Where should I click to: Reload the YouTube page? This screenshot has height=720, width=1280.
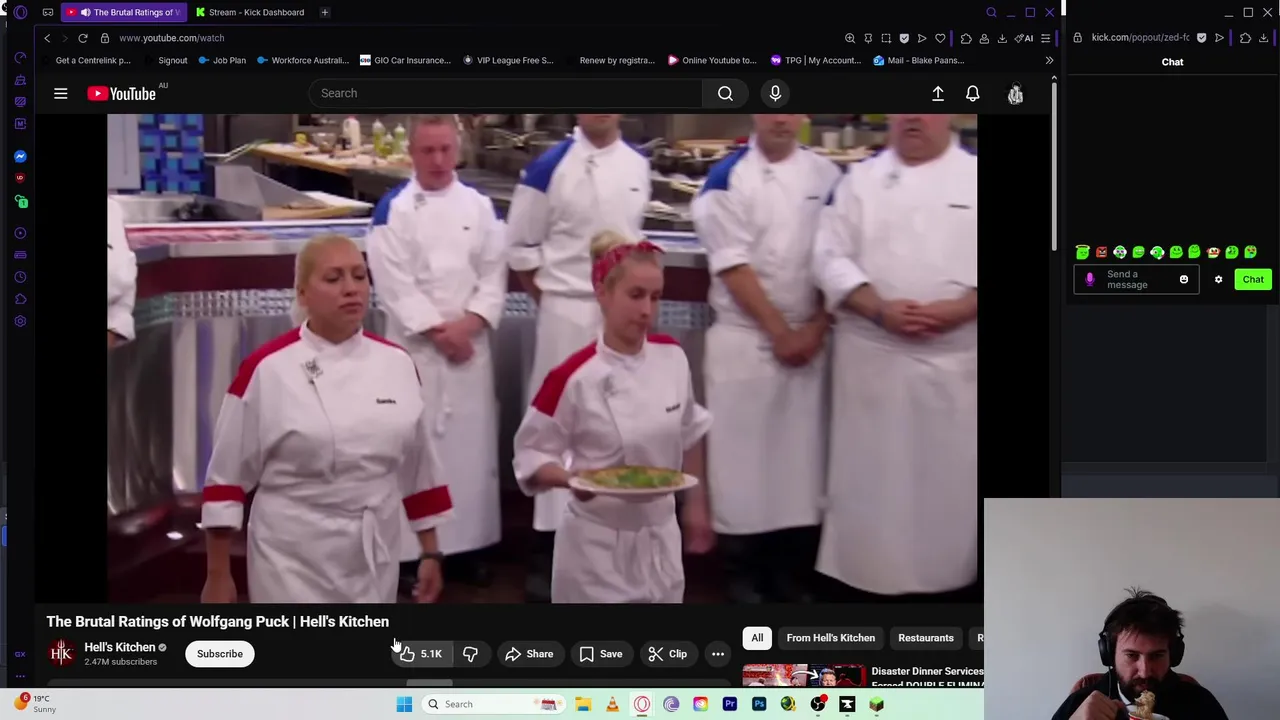83,38
